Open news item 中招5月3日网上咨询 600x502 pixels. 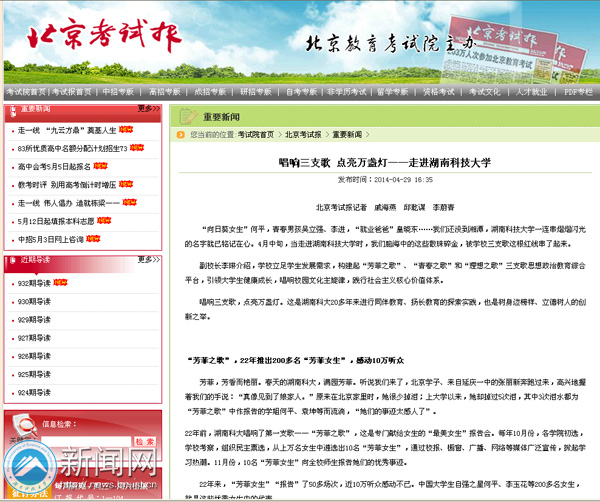(51, 240)
